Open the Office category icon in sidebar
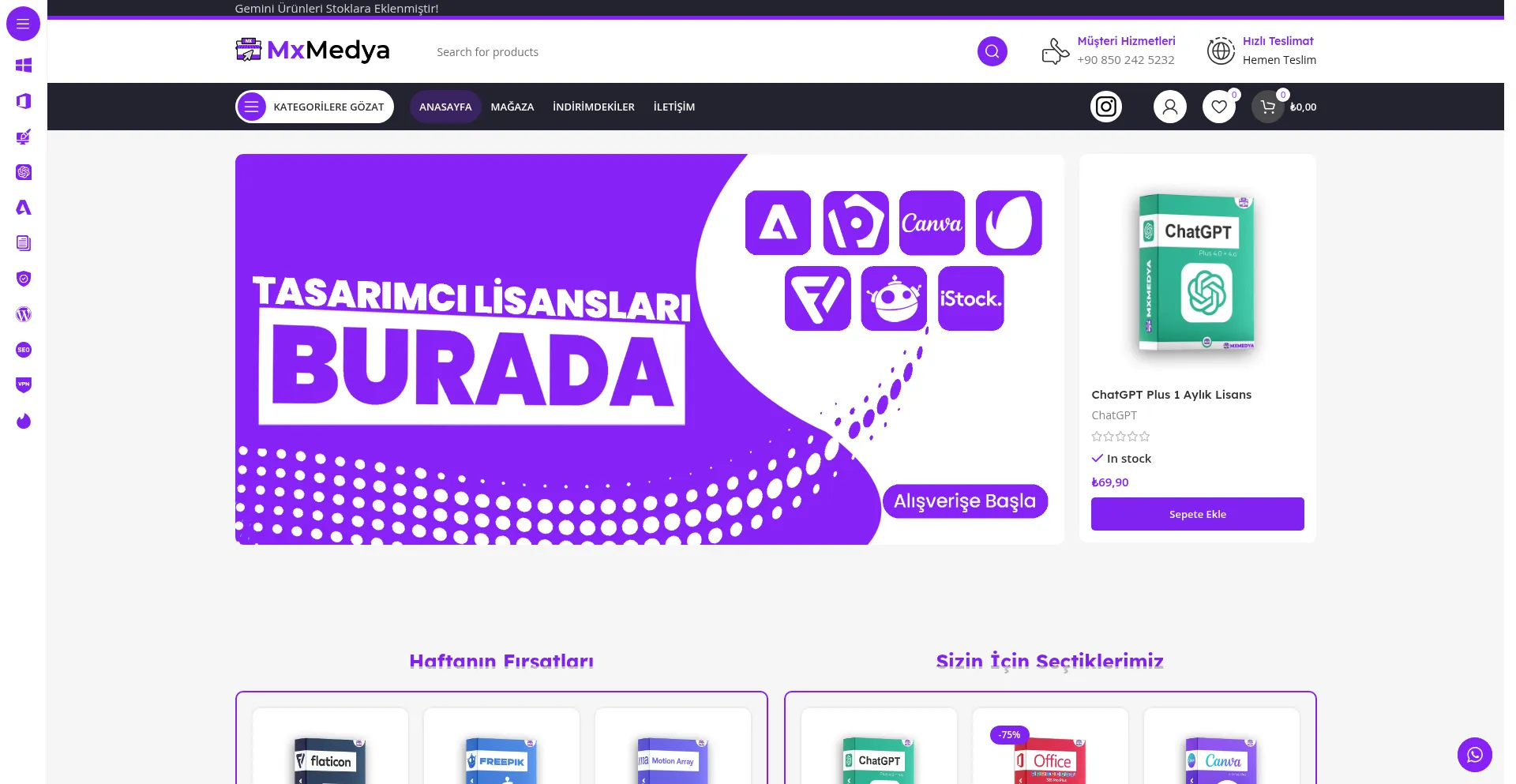This screenshot has width=1516, height=784. (x=24, y=101)
